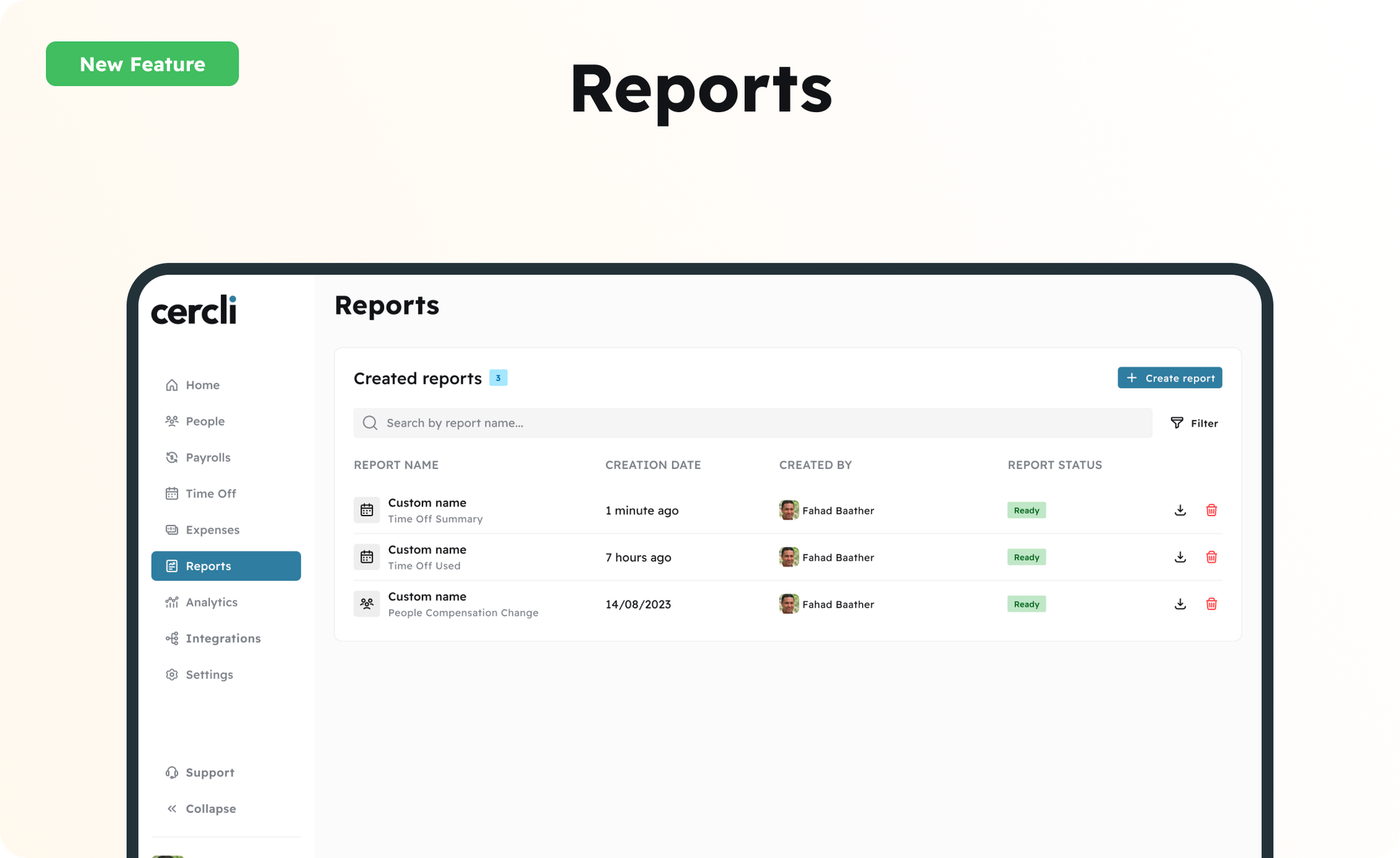Open the Filter options
The height and width of the screenshot is (858, 1400).
1194,423
